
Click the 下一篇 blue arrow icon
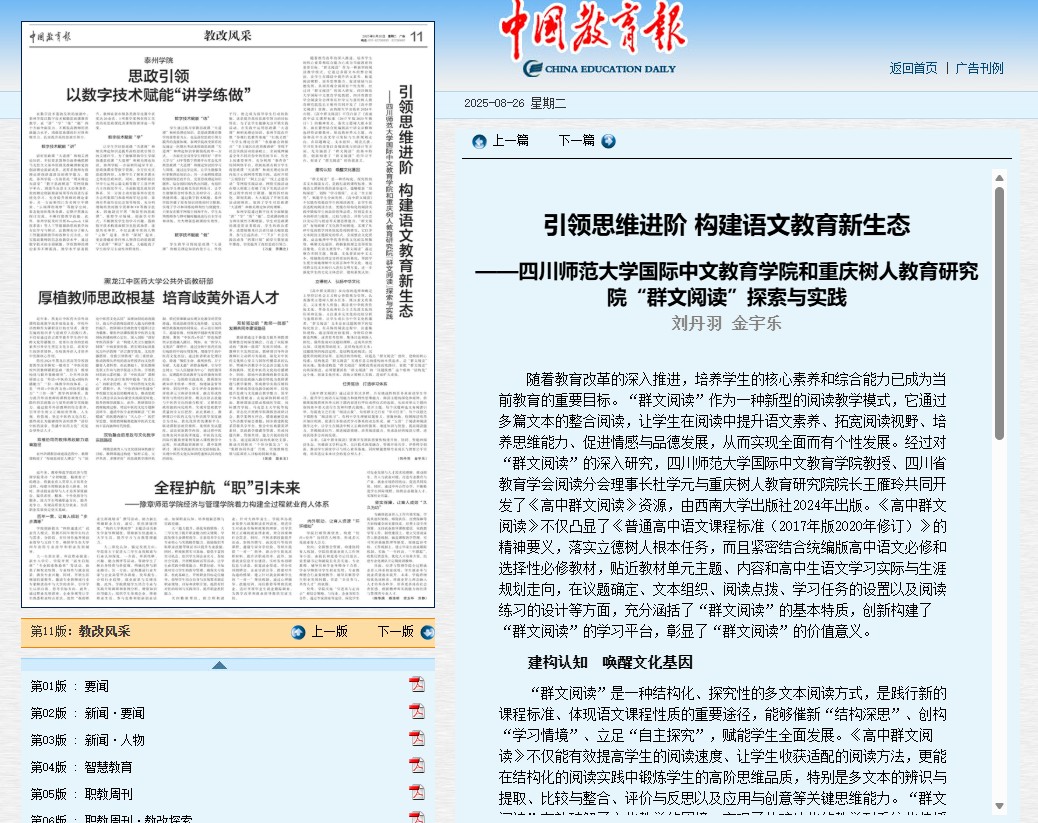click(607, 141)
